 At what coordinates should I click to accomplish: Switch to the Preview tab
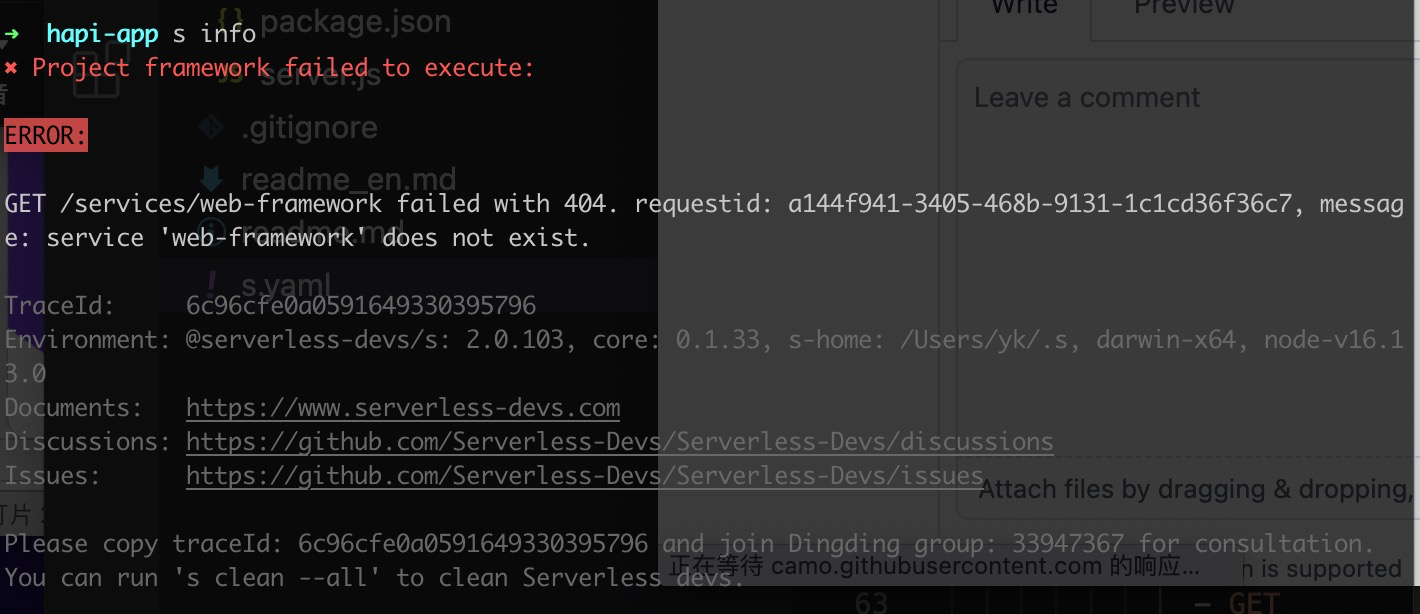point(1184,10)
